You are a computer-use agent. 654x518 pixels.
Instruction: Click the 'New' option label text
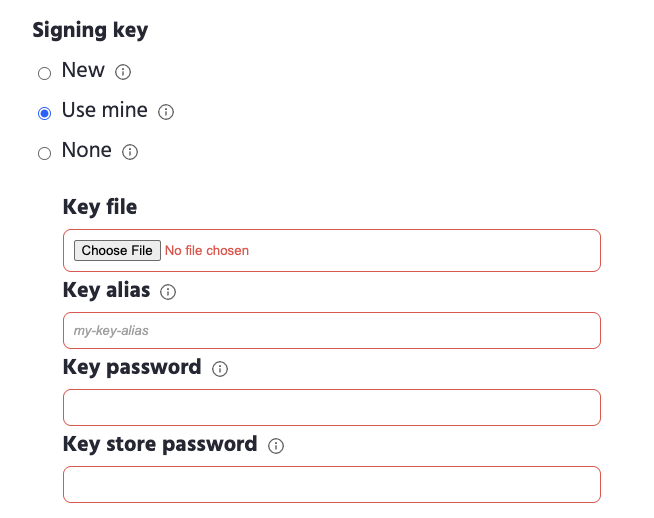[83, 70]
